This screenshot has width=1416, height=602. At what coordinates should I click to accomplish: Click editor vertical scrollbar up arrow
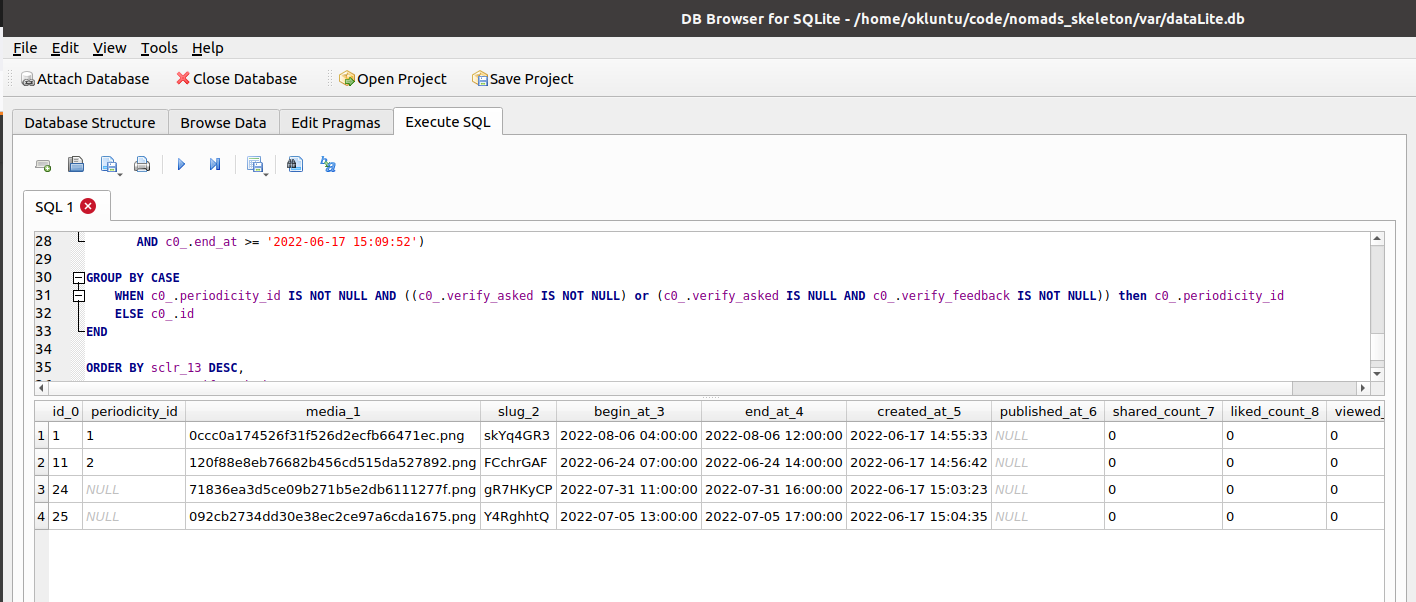[x=1377, y=239]
